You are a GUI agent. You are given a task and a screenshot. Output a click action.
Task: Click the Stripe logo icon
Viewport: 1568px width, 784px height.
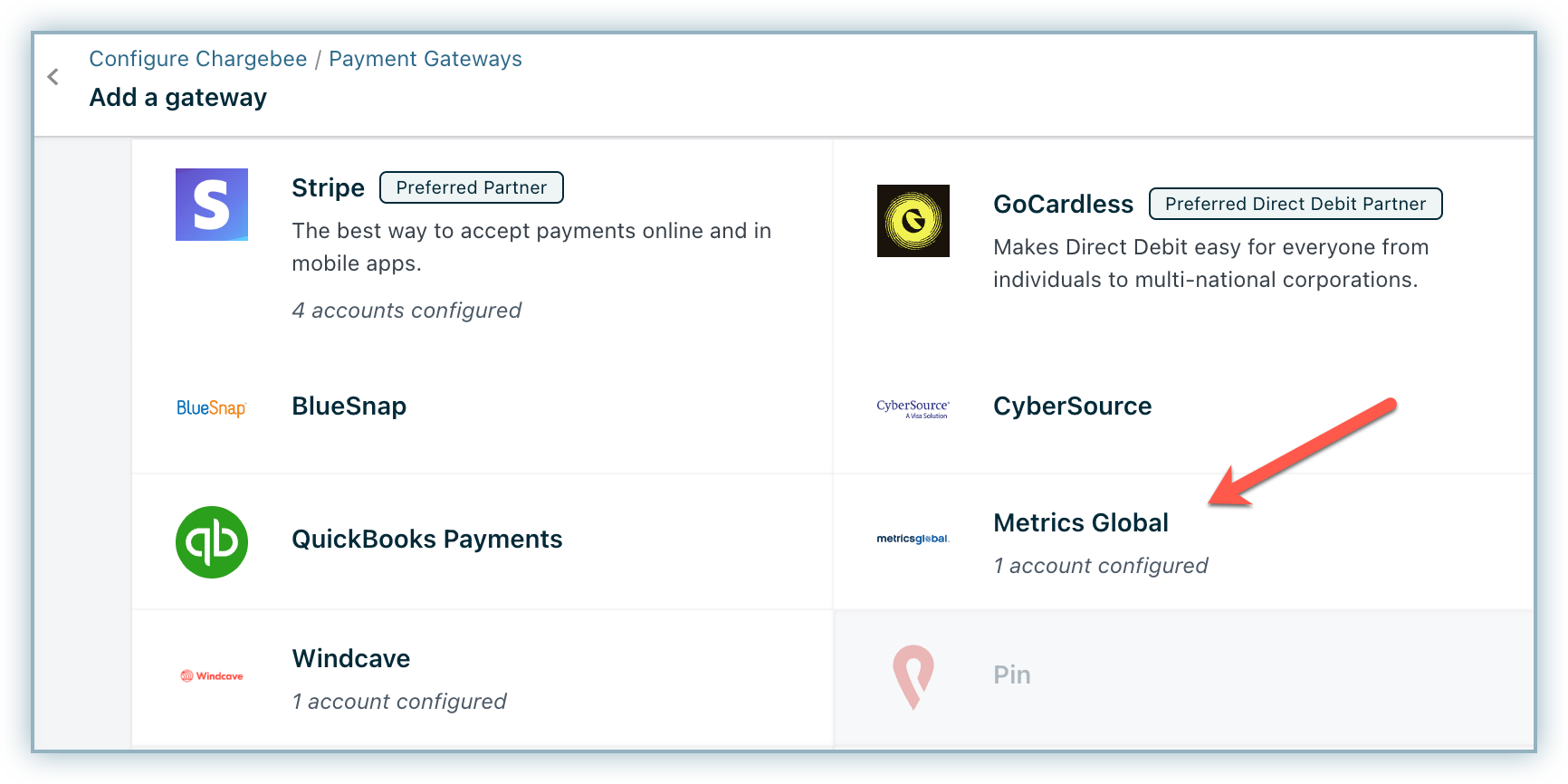(x=212, y=205)
